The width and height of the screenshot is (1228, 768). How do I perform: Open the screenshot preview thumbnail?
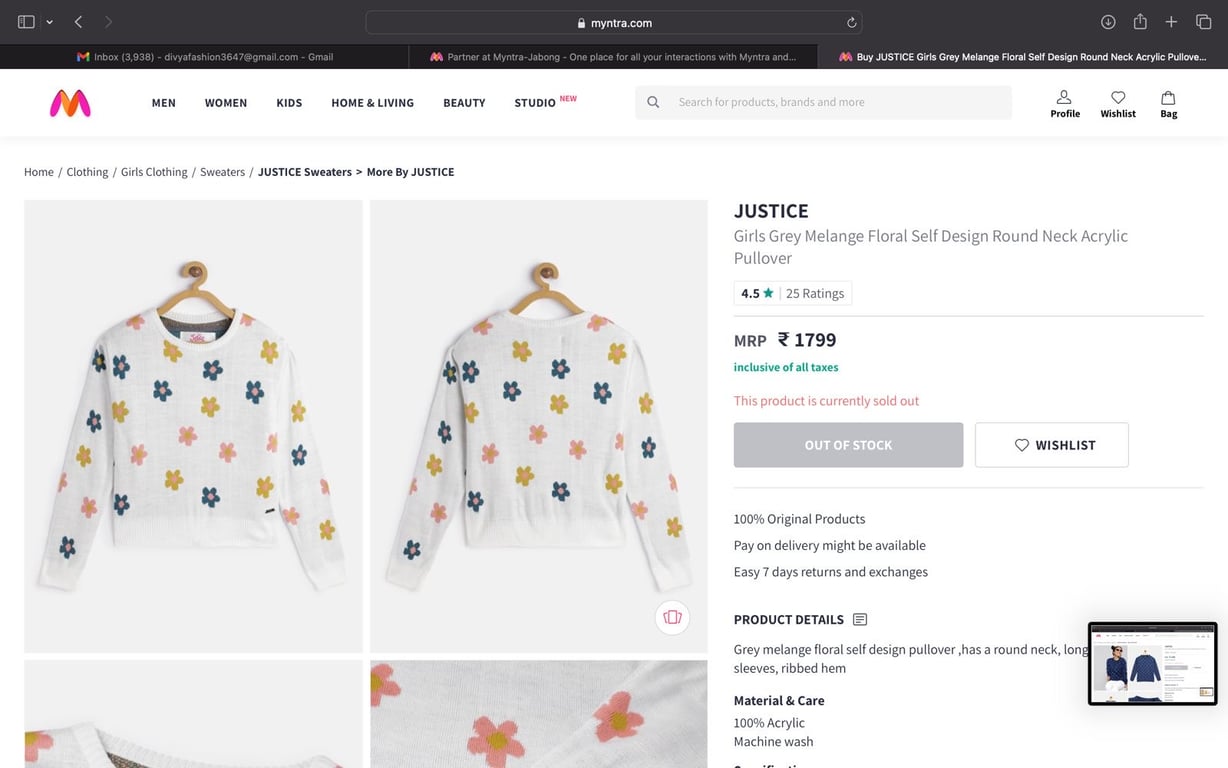[1152, 664]
